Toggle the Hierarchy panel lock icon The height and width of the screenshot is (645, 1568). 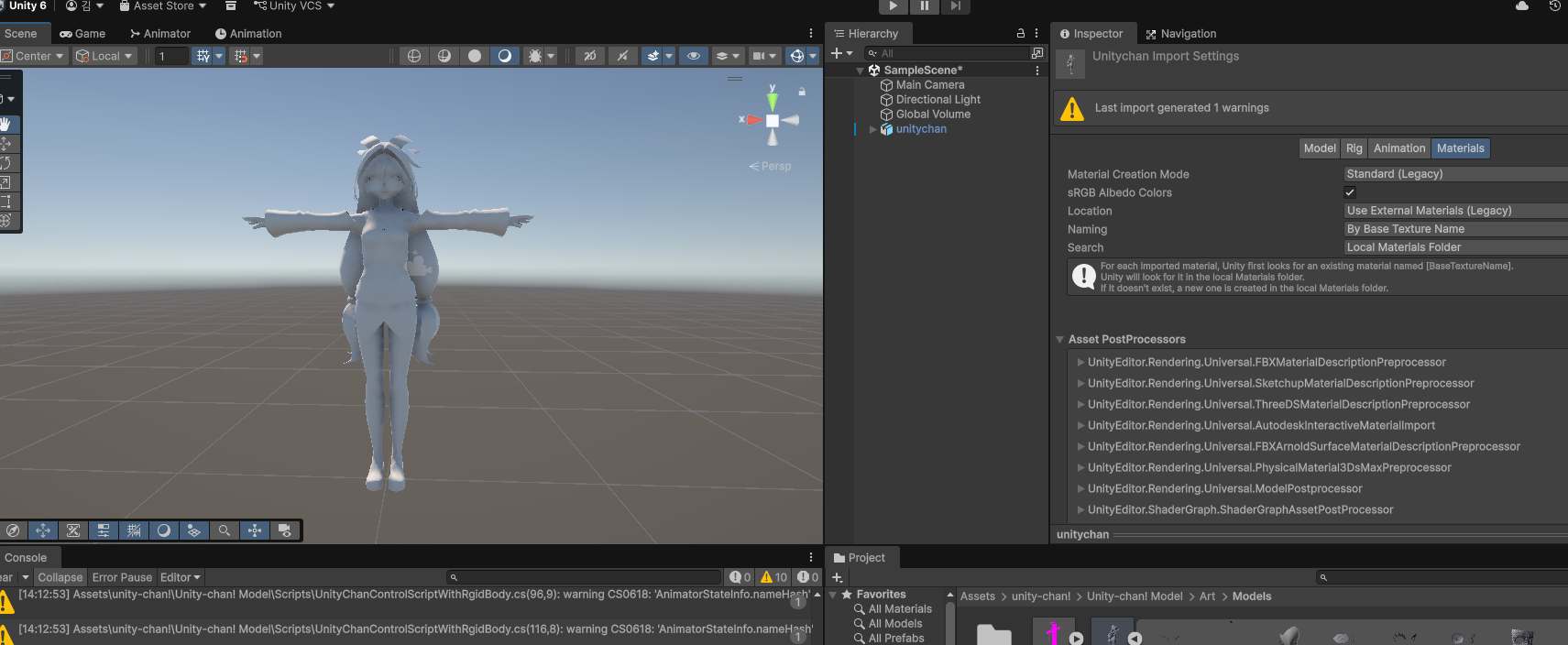[1020, 33]
